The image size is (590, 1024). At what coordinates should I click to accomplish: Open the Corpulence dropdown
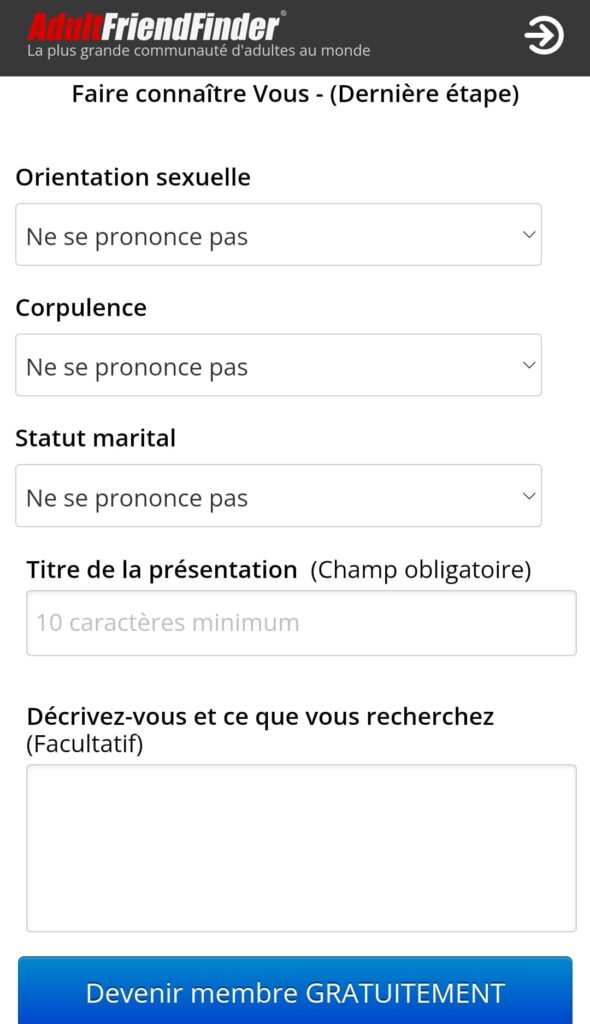(278, 365)
